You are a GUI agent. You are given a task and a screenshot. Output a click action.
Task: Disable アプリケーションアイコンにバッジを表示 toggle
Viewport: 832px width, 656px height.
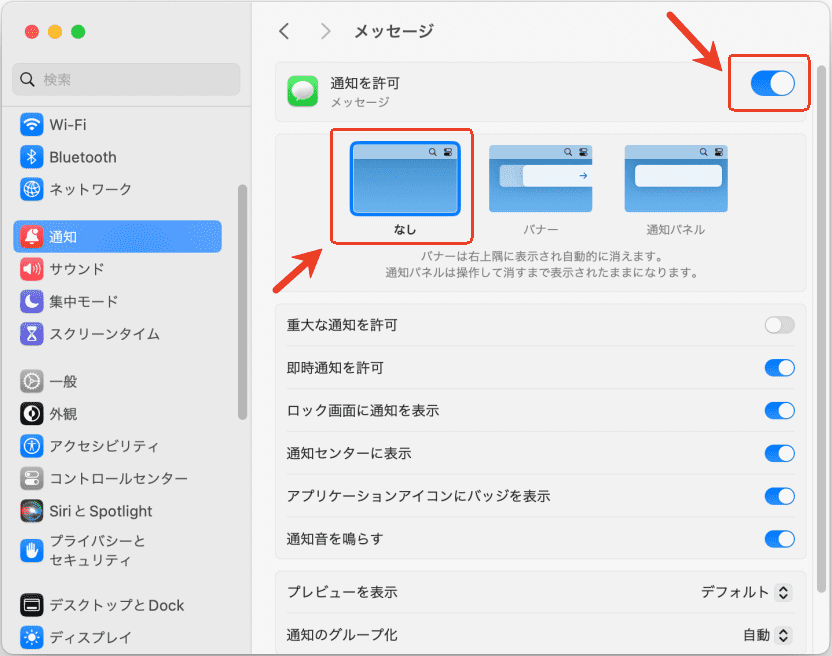pos(779,496)
